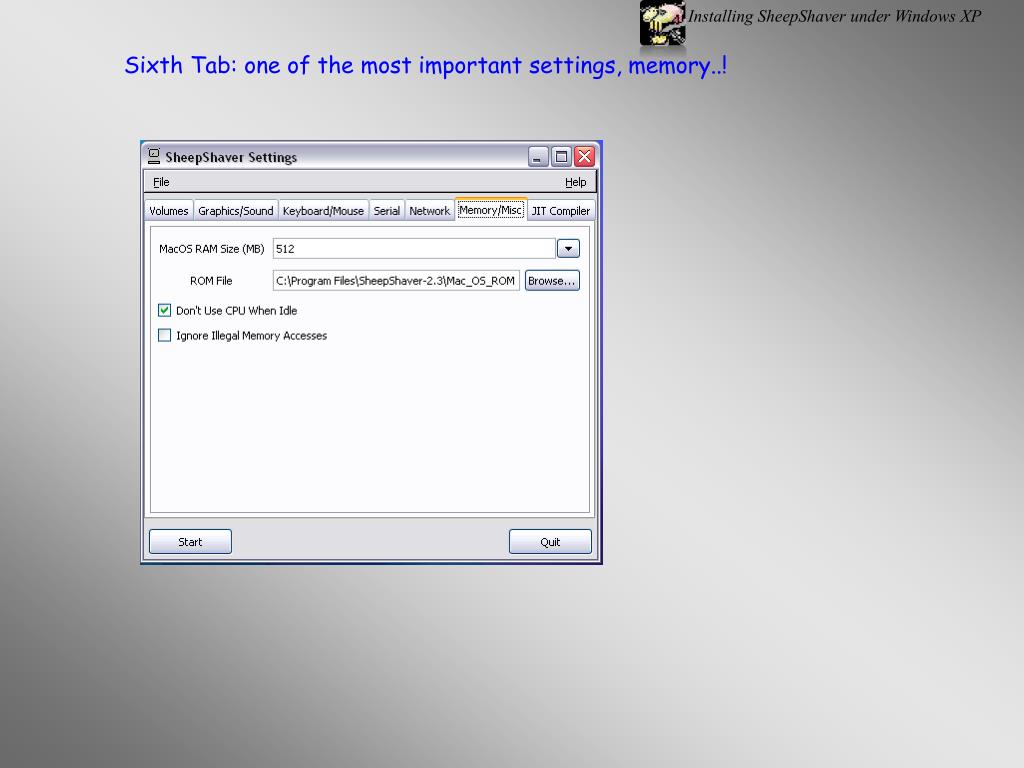
Task: Open the Help menu
Action: click(575, 182)
